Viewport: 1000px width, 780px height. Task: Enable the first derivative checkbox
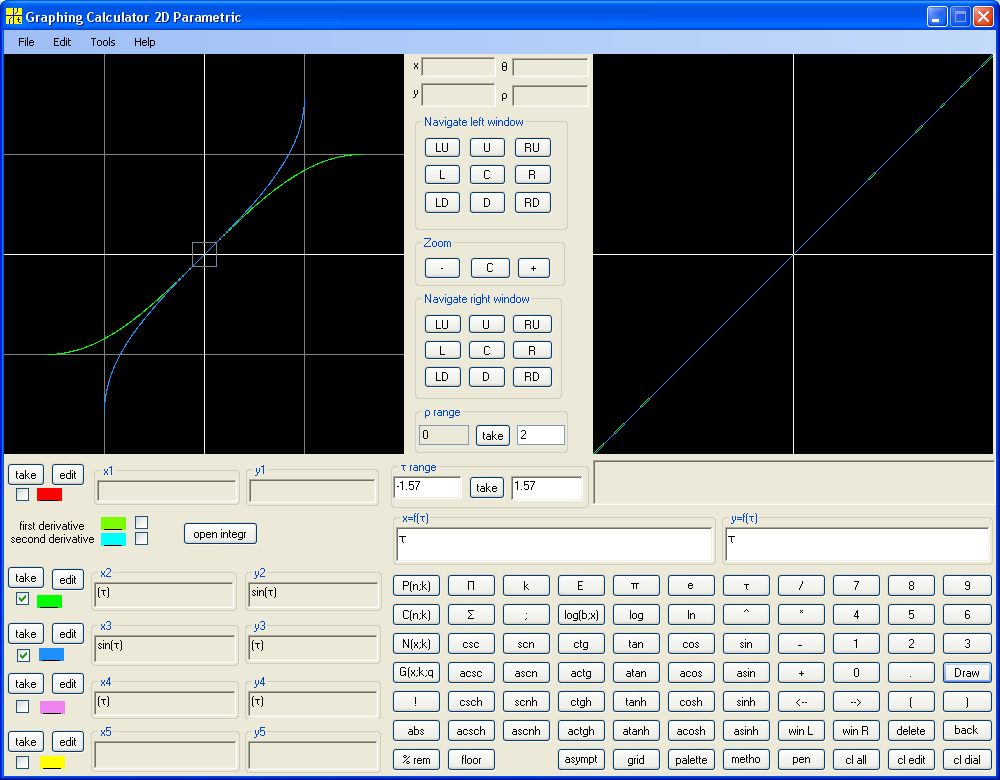142,522
